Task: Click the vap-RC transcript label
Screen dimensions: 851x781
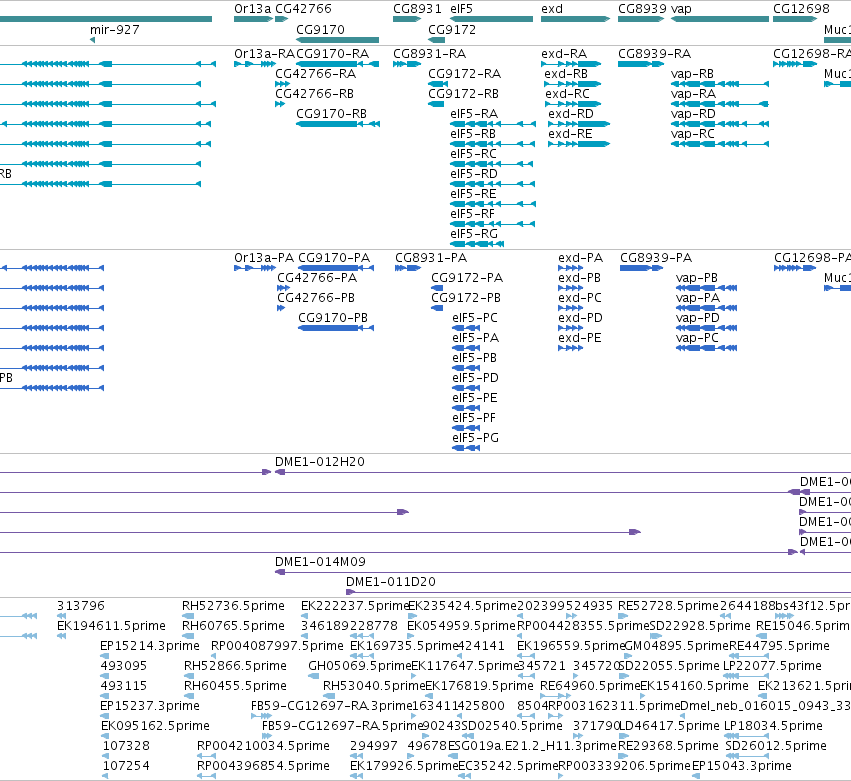Action: click(693, 134)
